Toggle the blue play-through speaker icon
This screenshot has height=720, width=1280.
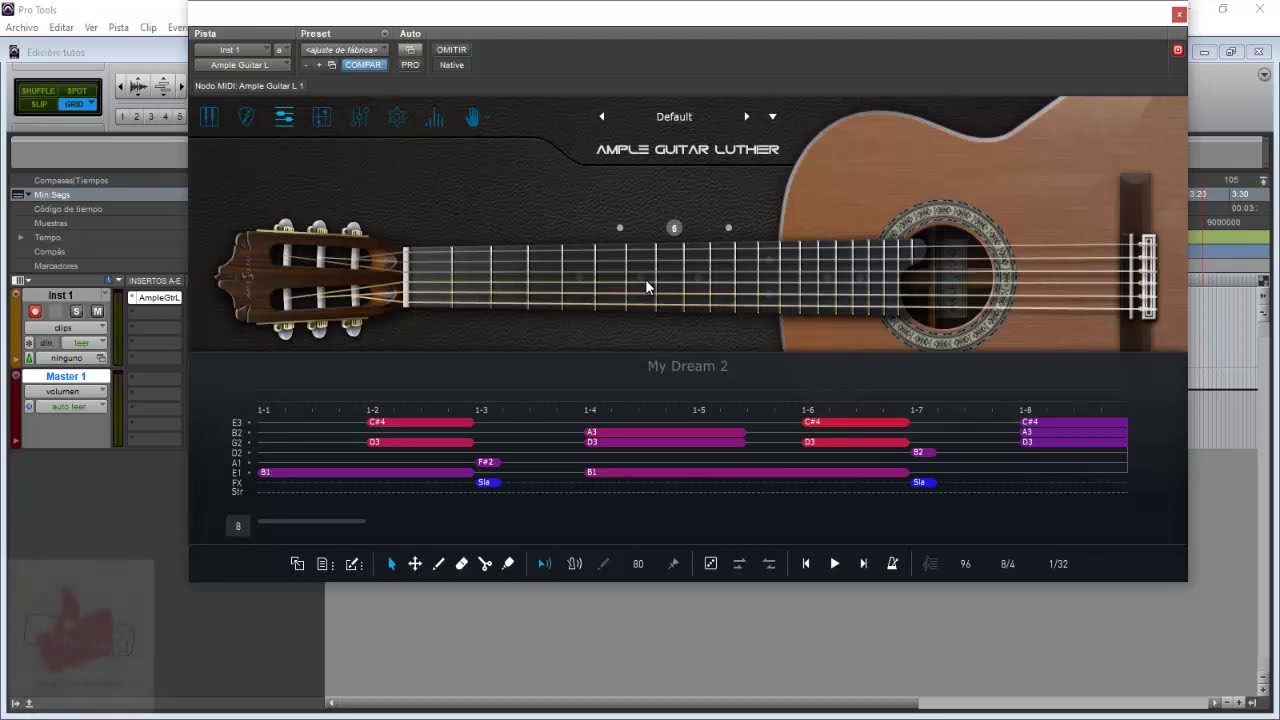tap(544, 564)
